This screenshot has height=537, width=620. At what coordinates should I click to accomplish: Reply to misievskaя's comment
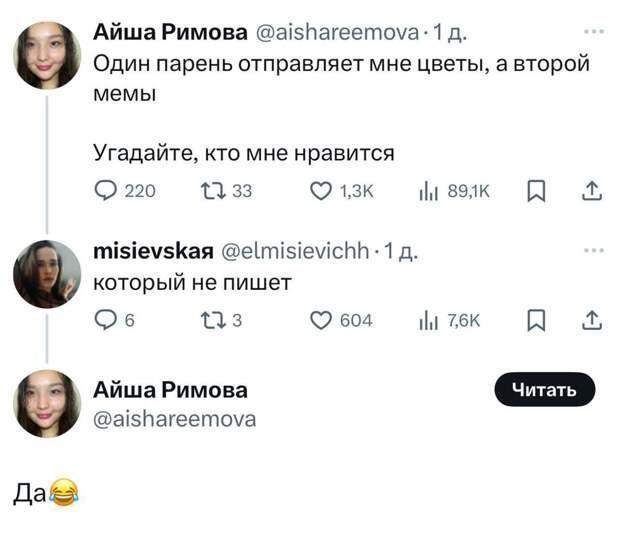point(105,320)
